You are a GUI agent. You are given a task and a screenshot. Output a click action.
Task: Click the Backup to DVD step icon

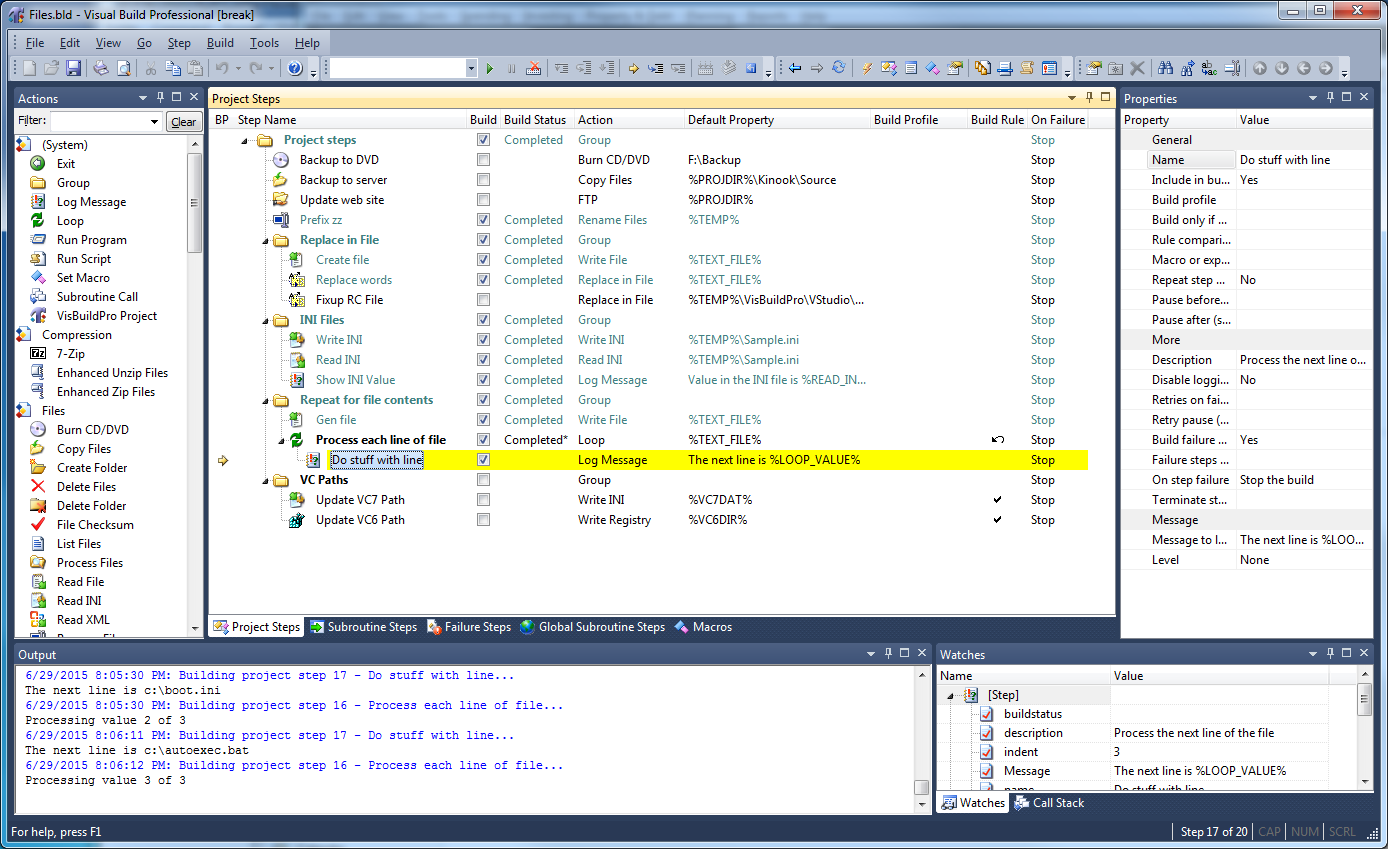tap(281, 160)
